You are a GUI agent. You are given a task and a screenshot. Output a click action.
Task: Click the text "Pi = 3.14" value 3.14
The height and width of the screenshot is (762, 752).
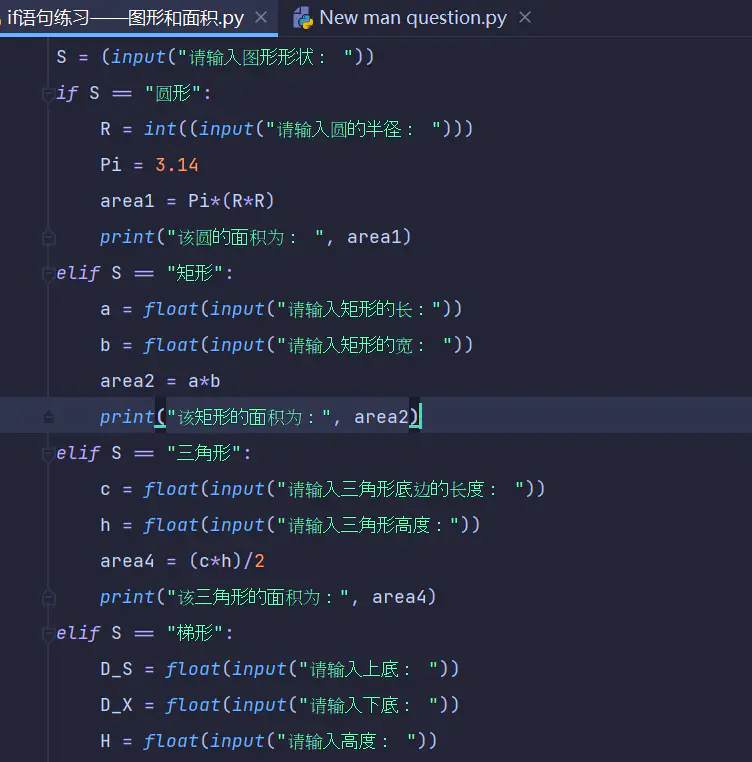[177, 165]
